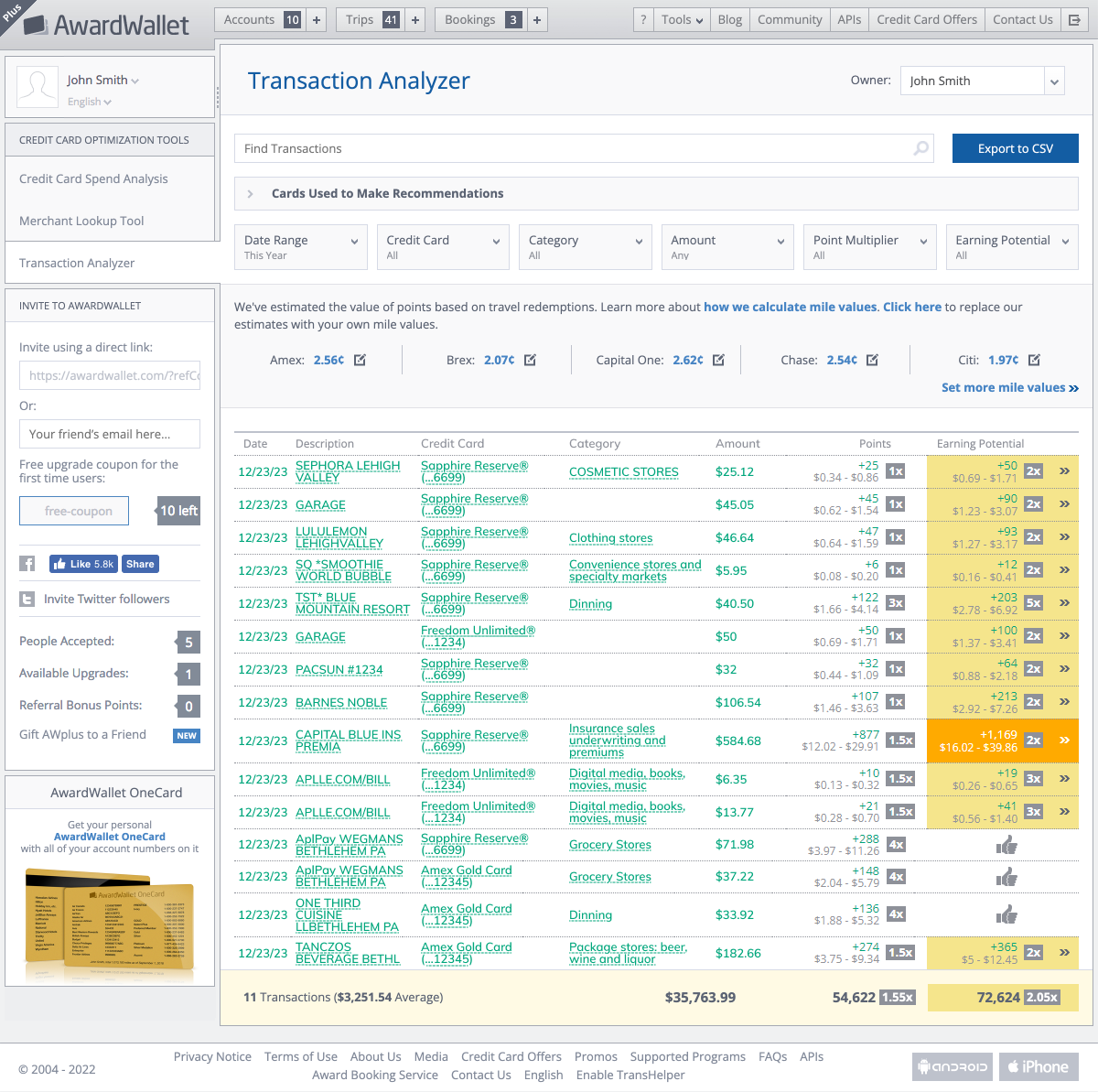
Task: Open earning details arrow for TANCZOS BEVERAGE
Action: tap(1064, 953)
